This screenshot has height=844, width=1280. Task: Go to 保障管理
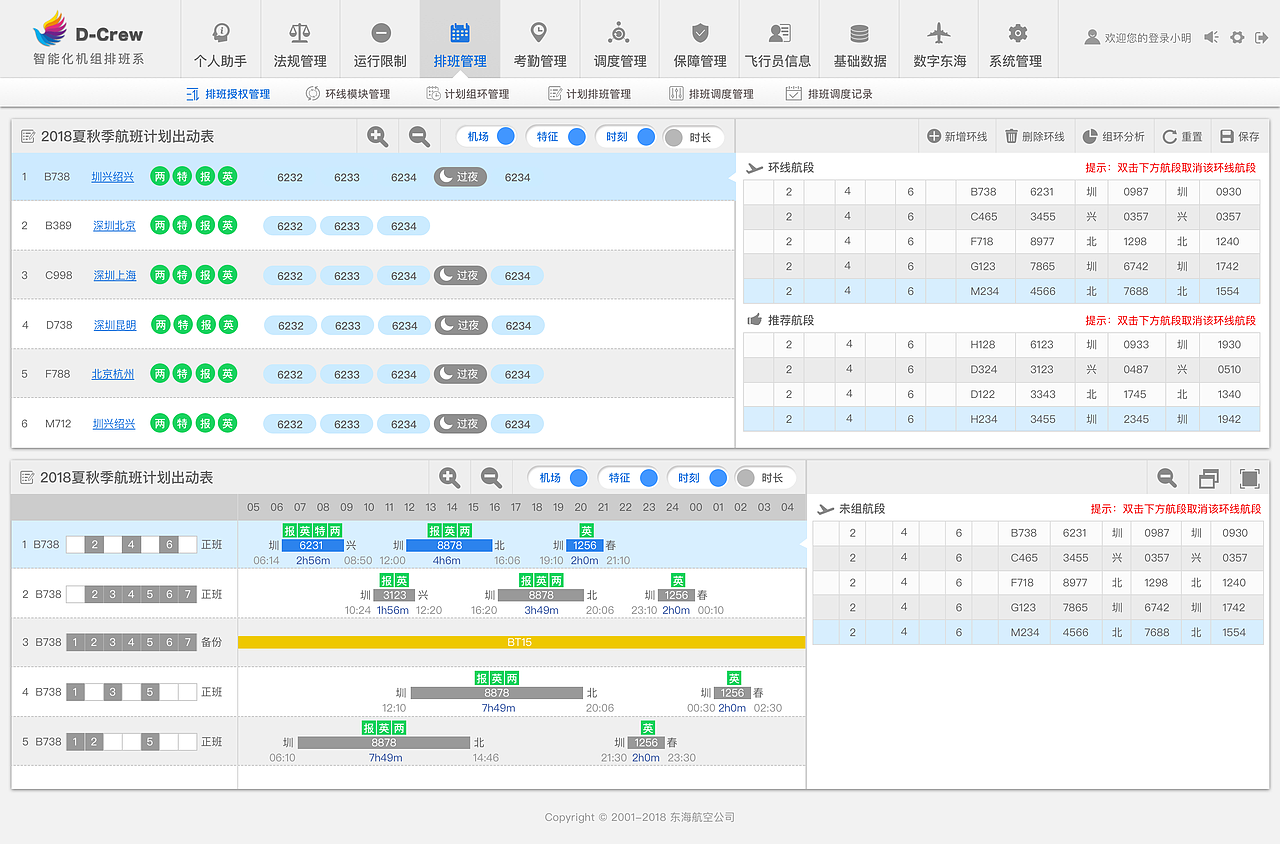pyautogui.click(x=700, y=39)
